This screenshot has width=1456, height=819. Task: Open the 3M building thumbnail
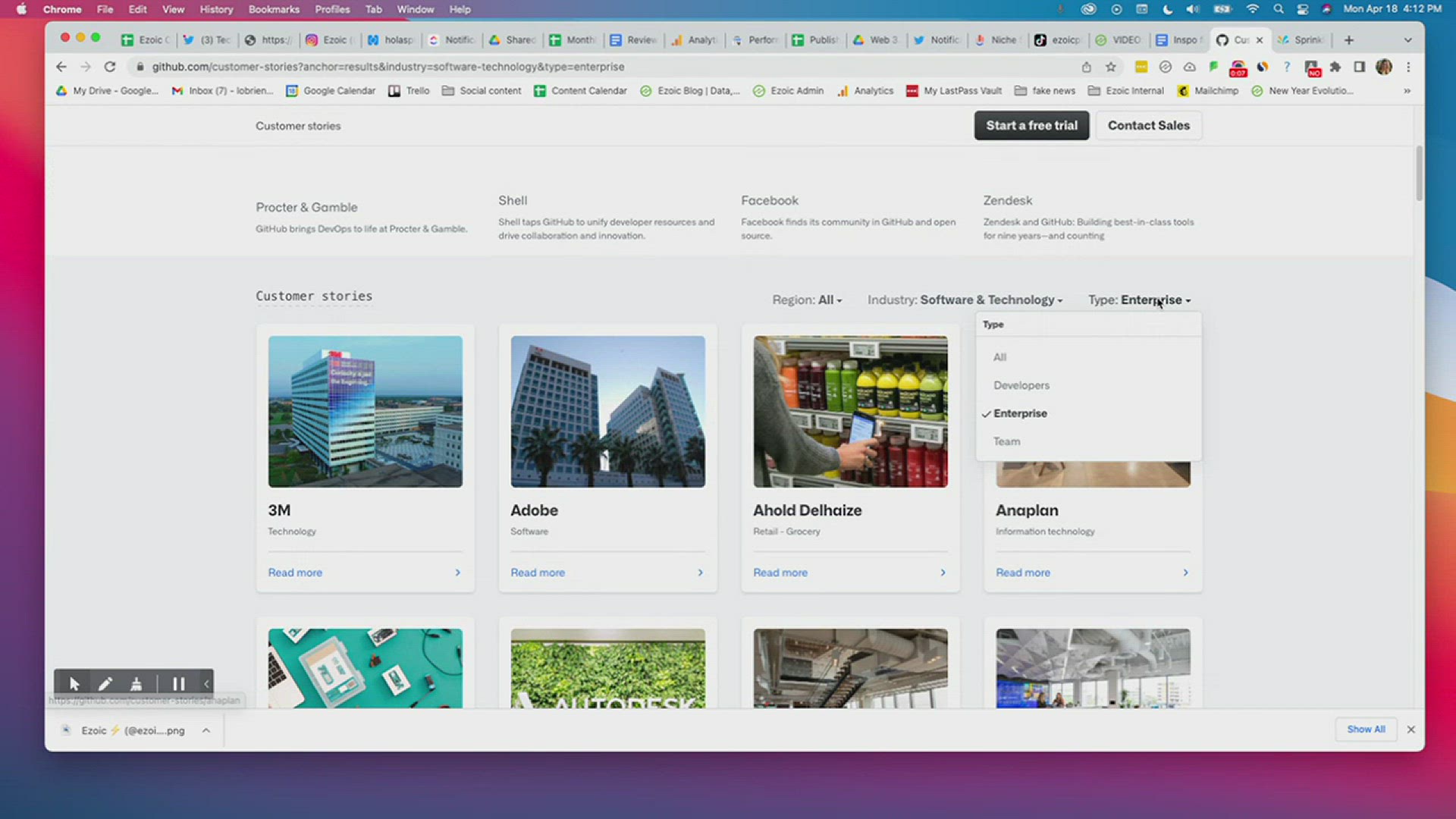[x=365, y=412]
